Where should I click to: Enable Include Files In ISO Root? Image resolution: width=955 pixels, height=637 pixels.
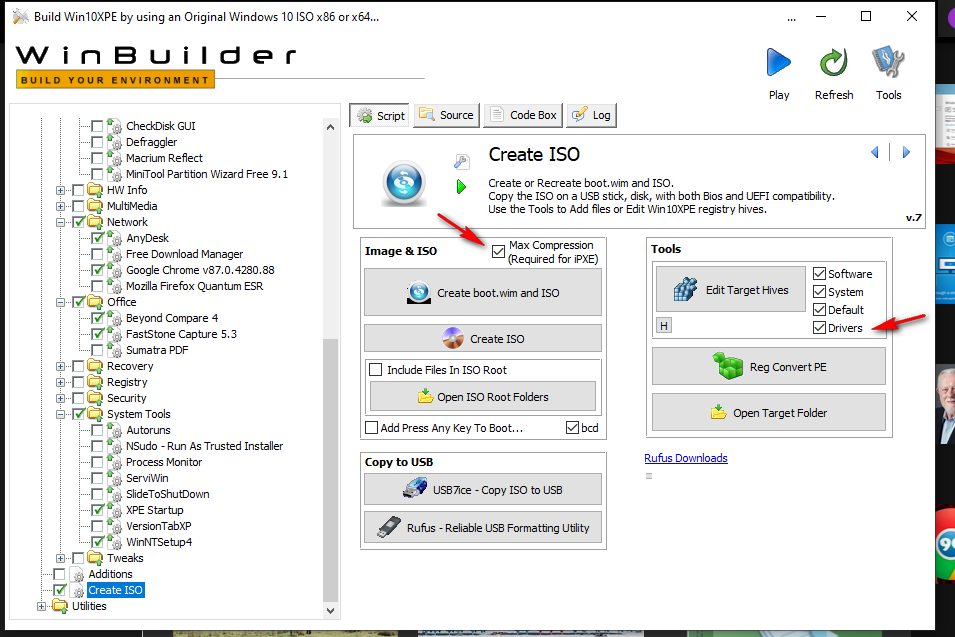376,370
